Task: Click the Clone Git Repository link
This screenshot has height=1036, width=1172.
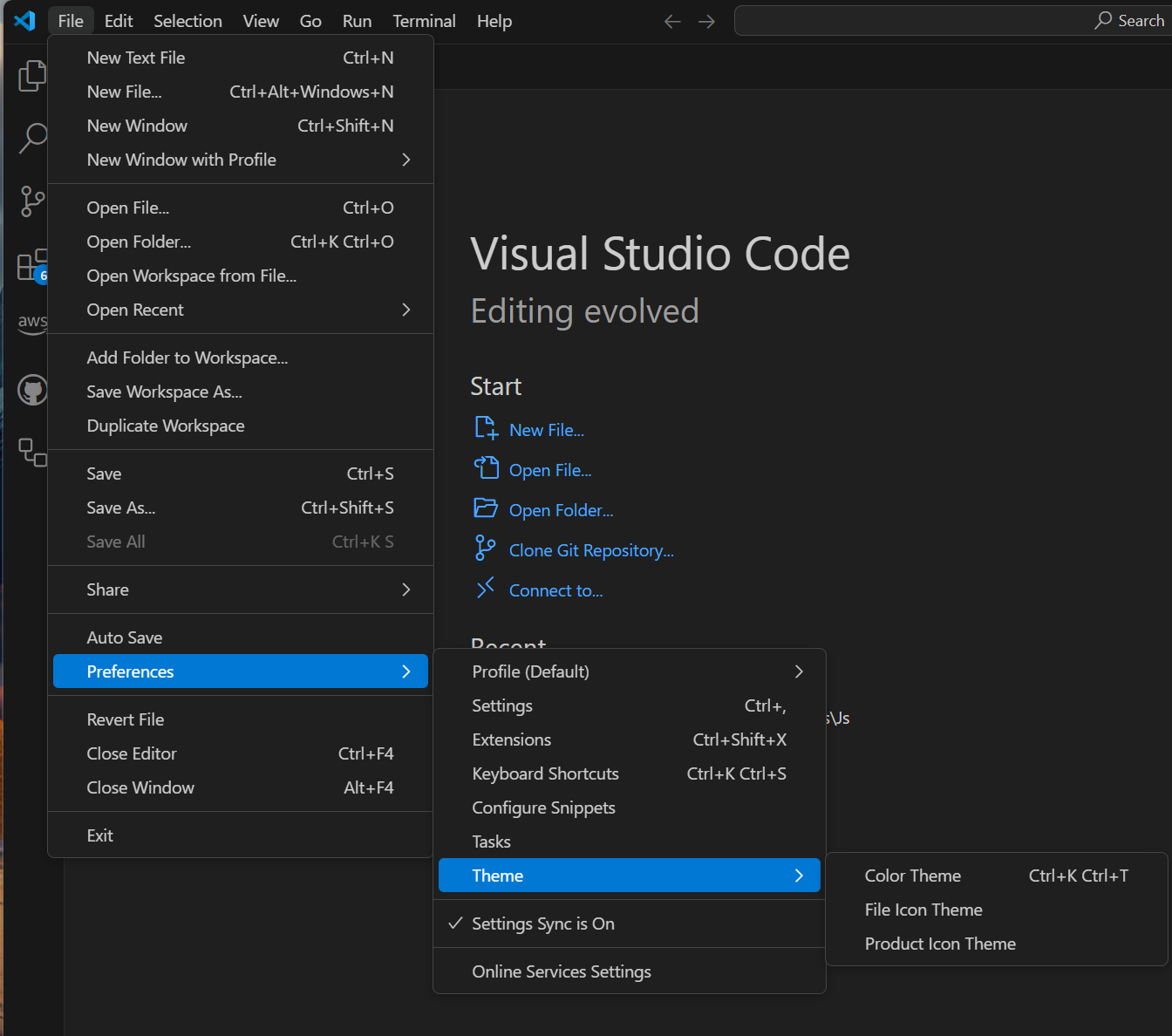Action: [590, 549]
